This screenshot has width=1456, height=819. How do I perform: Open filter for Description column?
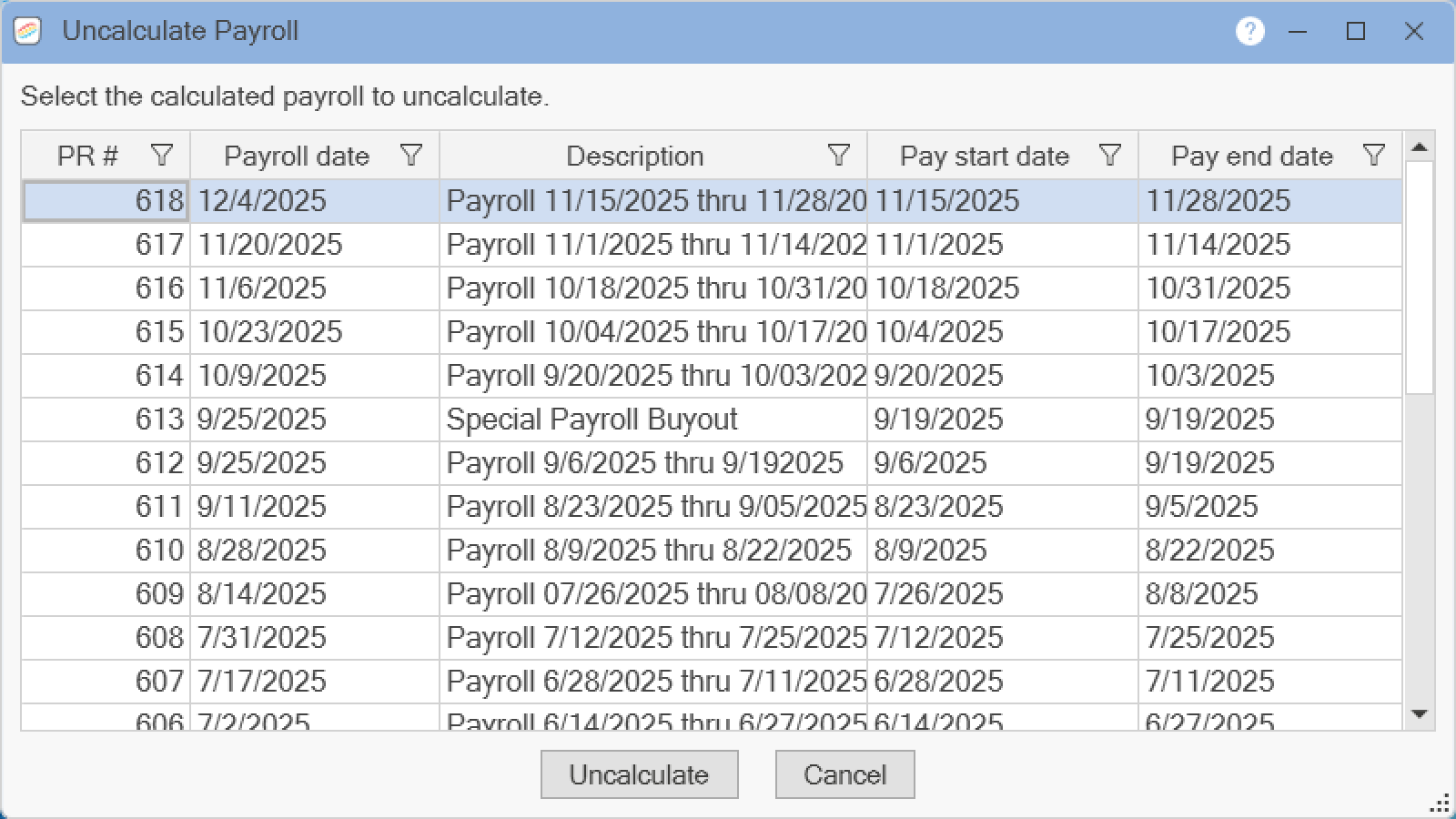coord(838,156)
